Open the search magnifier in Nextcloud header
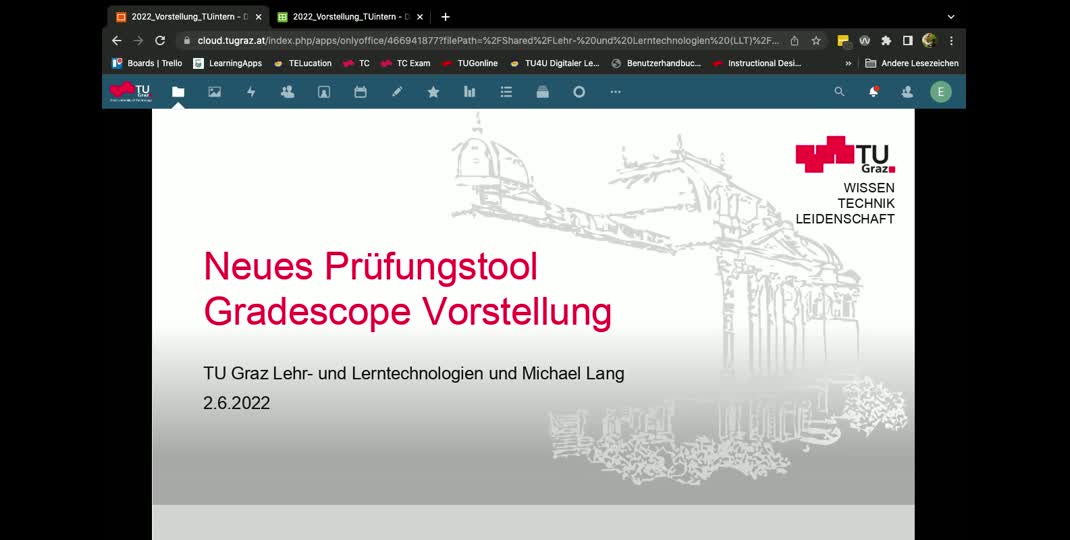Viewport: 1070px width, 540px height. pos(839,91)
